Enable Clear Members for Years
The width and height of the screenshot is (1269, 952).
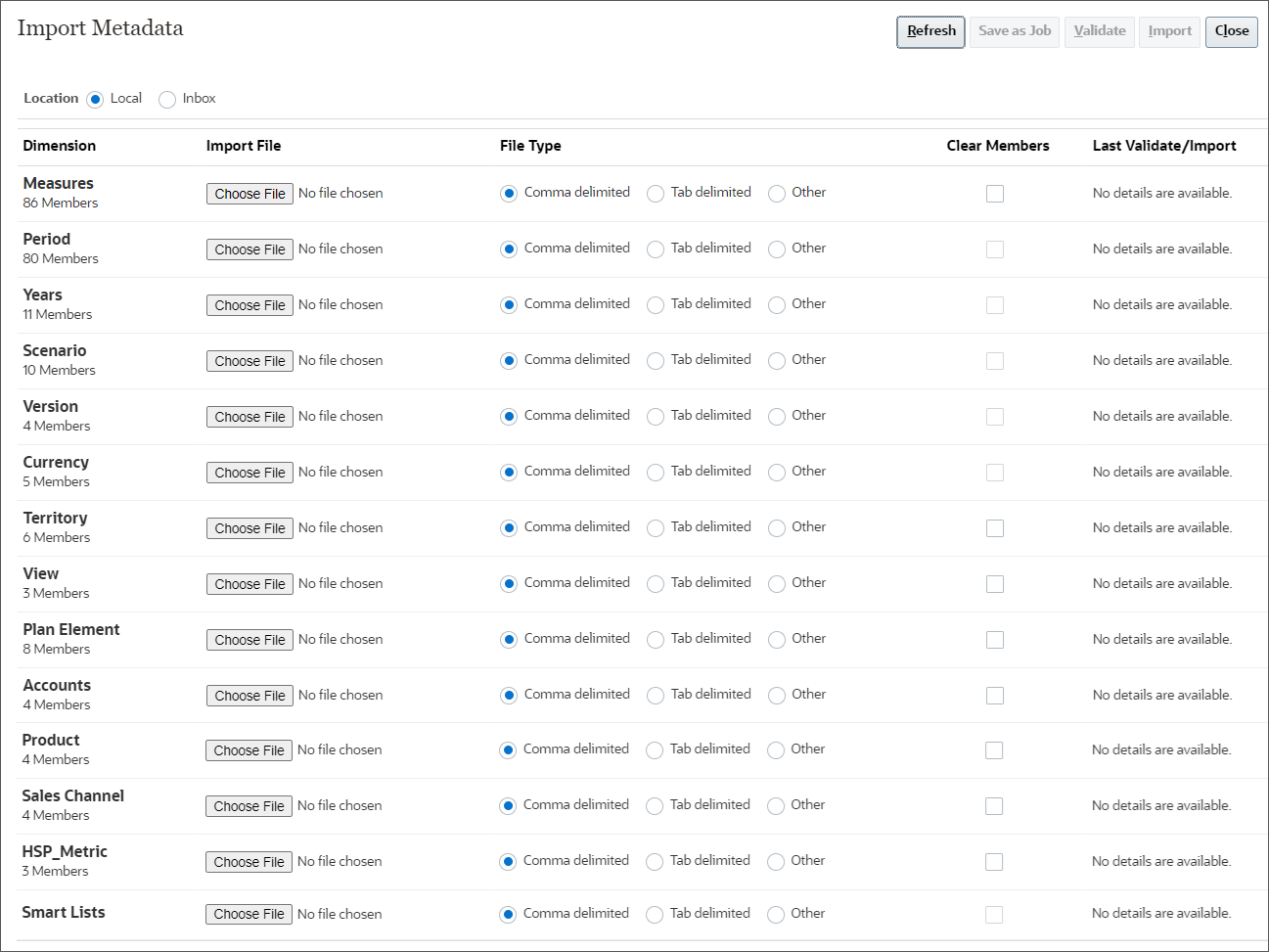tap(995, 304)
